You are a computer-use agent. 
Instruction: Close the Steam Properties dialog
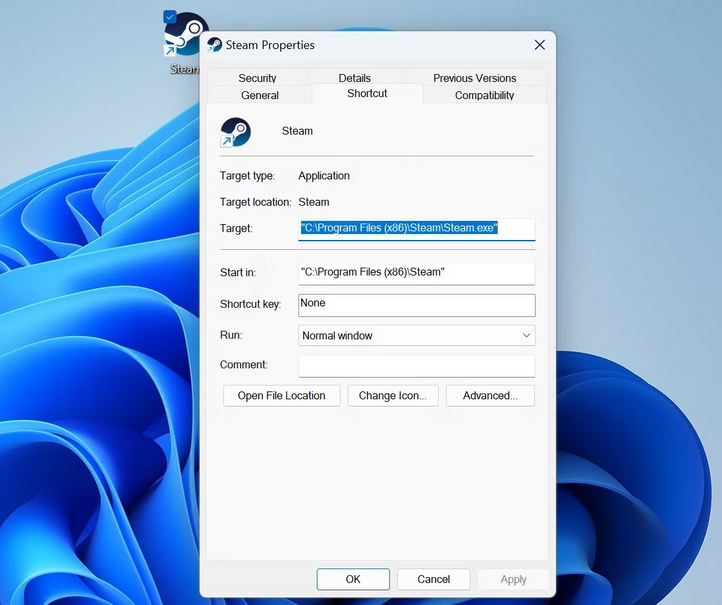540,45
